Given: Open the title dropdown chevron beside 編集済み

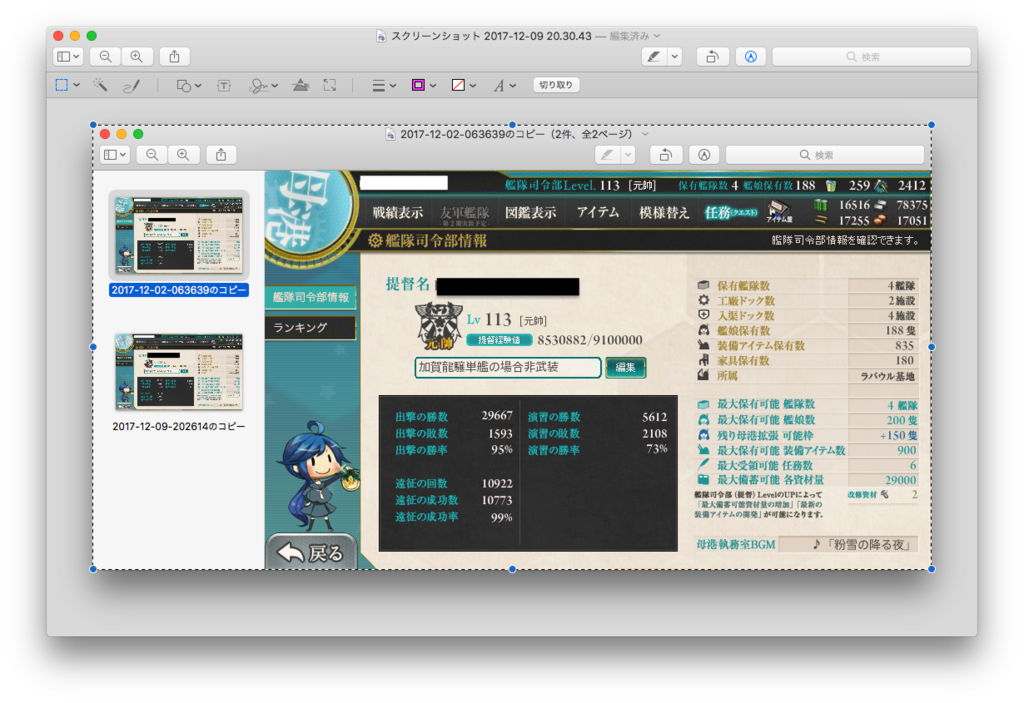Looking at the screenshot, I should [657, 36].
